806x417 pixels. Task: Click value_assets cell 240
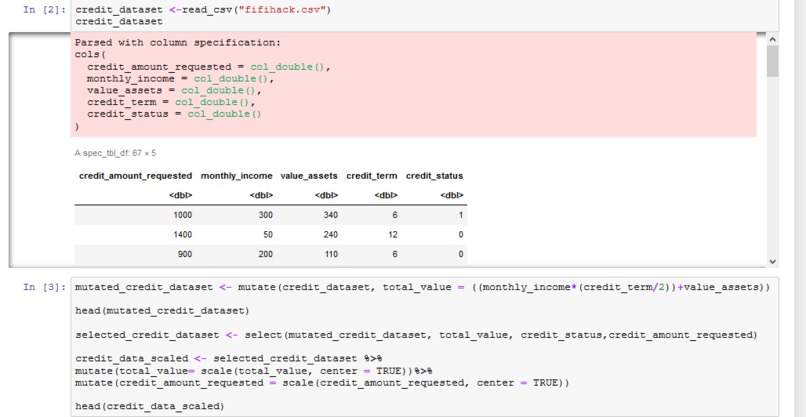(331, 234)
